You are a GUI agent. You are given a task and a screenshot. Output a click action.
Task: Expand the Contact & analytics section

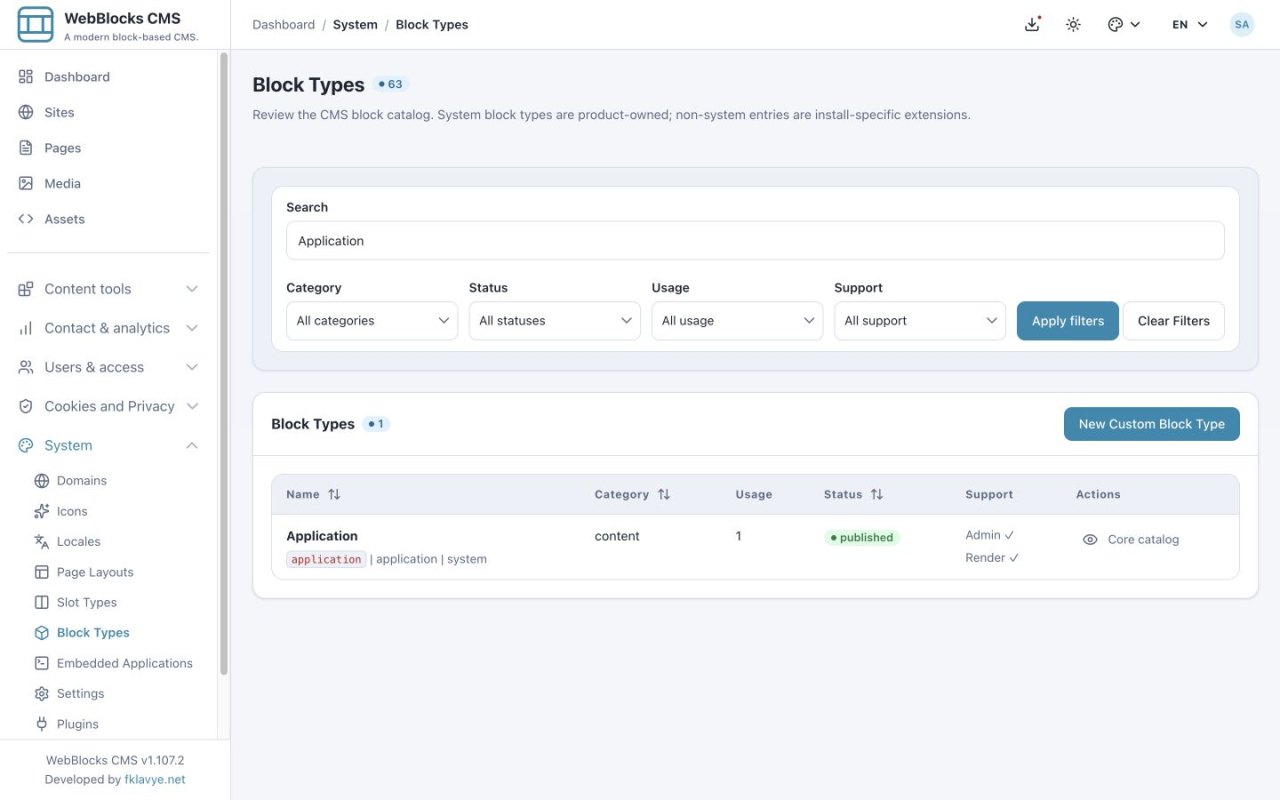click(108, 328)
